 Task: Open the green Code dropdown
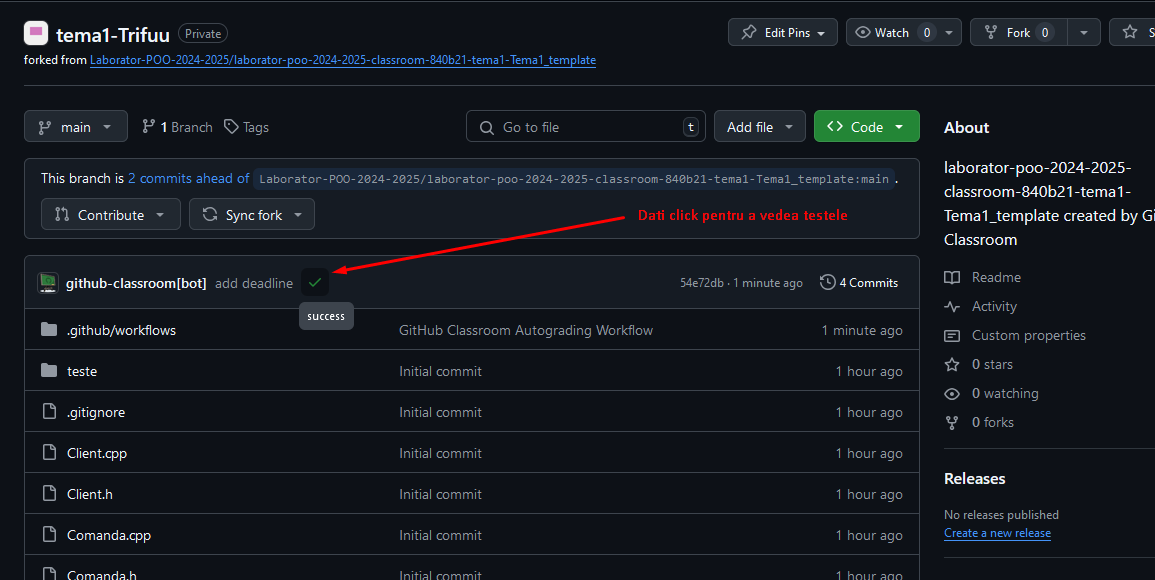pos(866,127)
